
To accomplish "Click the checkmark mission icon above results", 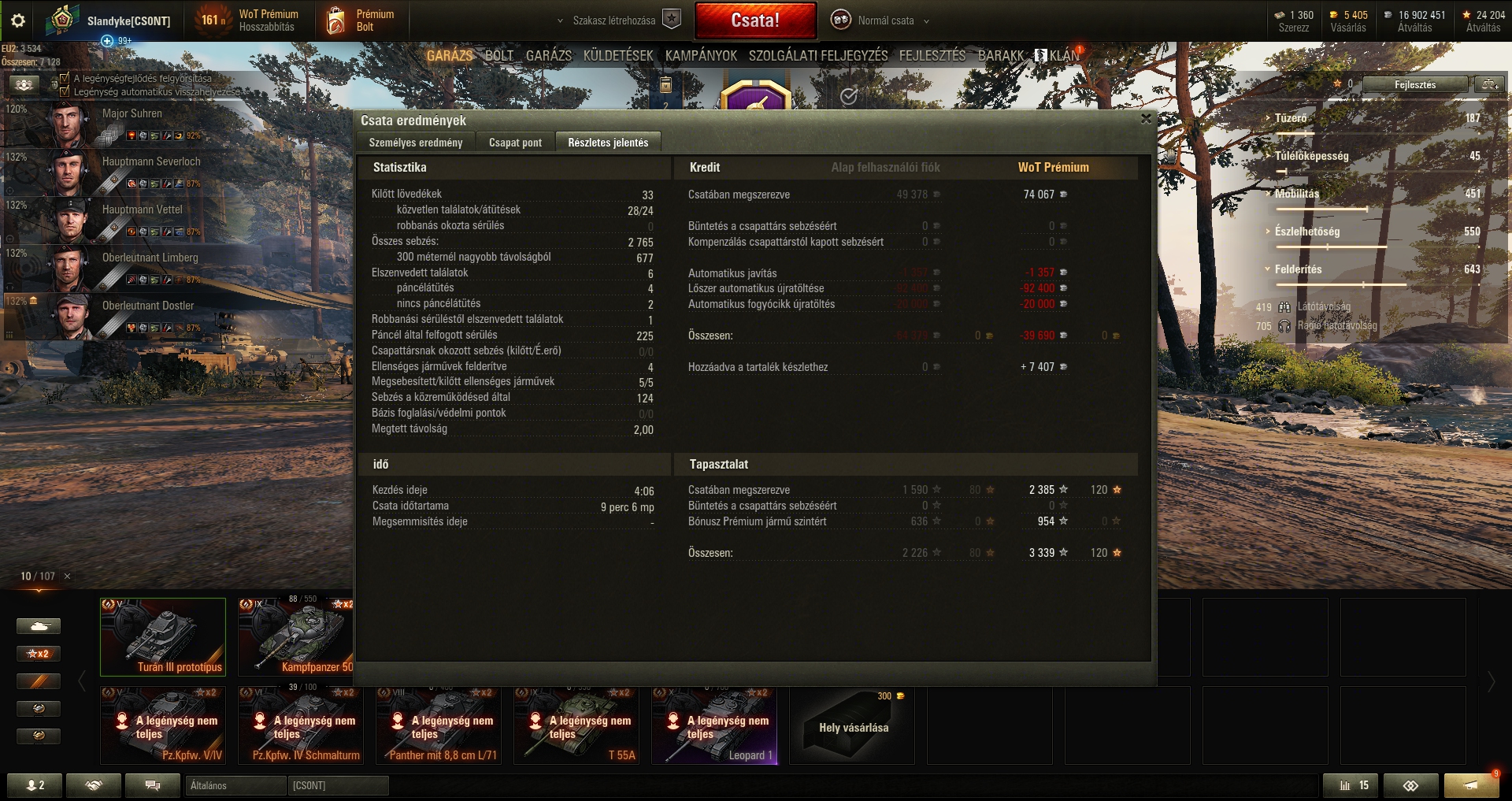I will pyautogui.click(x=848, y=96).
